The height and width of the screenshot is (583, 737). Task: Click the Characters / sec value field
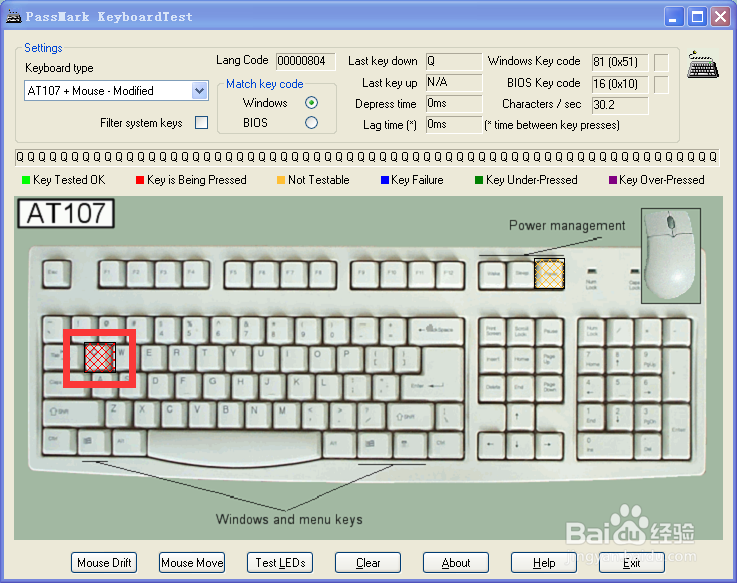(x=620, y=105)
